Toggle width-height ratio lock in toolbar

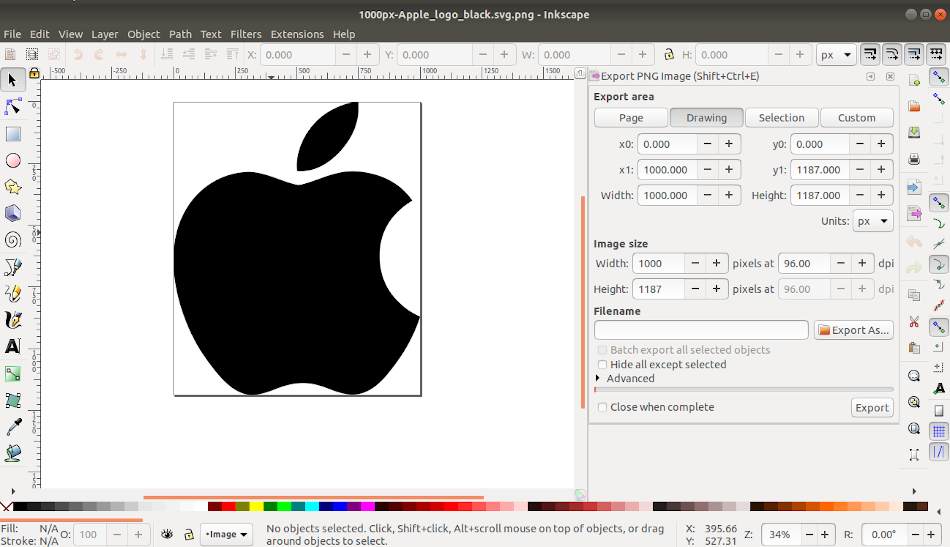click(669, 55)
